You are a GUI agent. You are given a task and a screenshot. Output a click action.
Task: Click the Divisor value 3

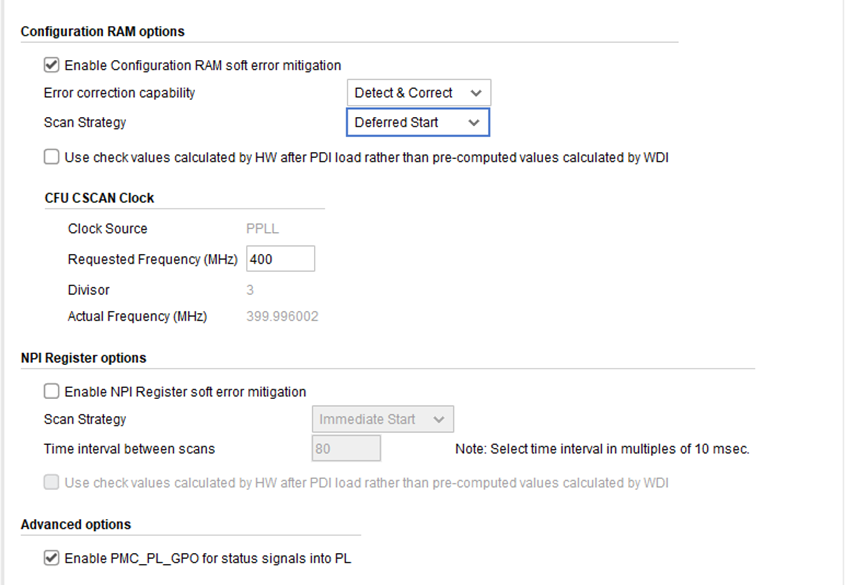coord(250,290)
